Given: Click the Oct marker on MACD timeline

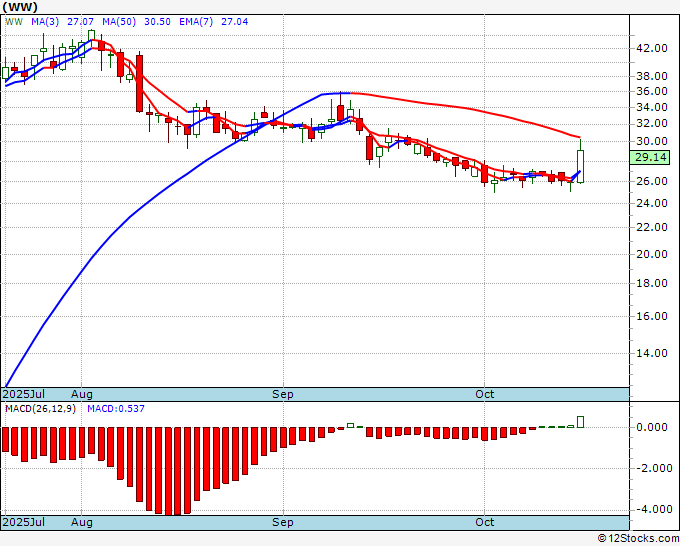Looking at the screenshot, I should tap(484, 522).
